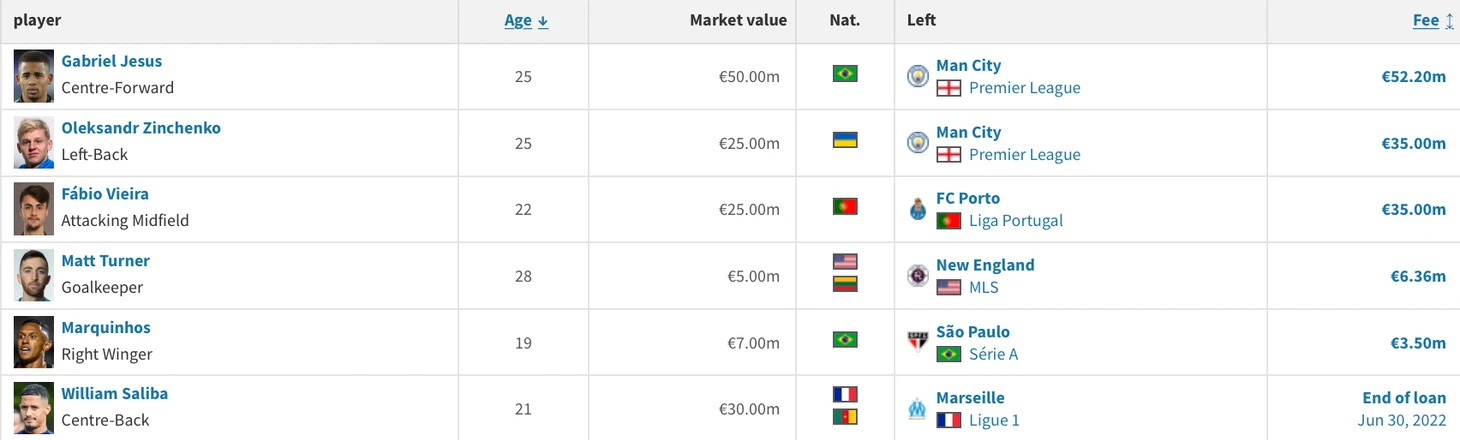
Task: Click the Brazil flag beside Gabriel Jesus
Action: [x=845, y=74]
